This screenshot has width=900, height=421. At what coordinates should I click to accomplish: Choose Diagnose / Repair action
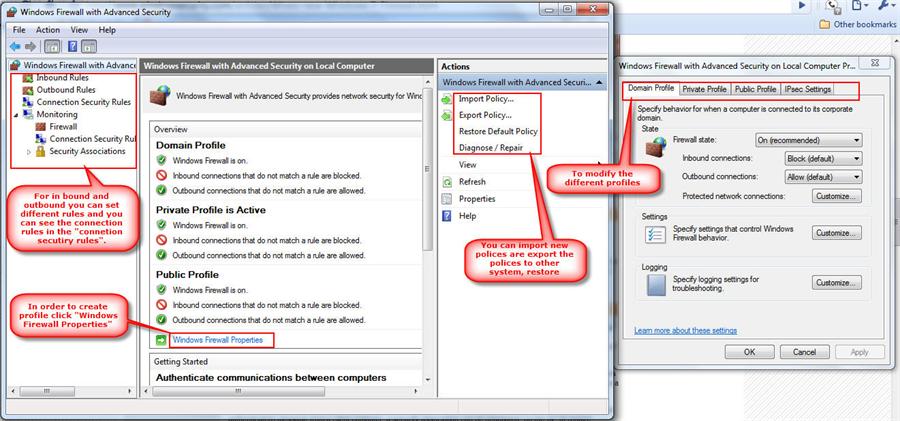point(491,148)
